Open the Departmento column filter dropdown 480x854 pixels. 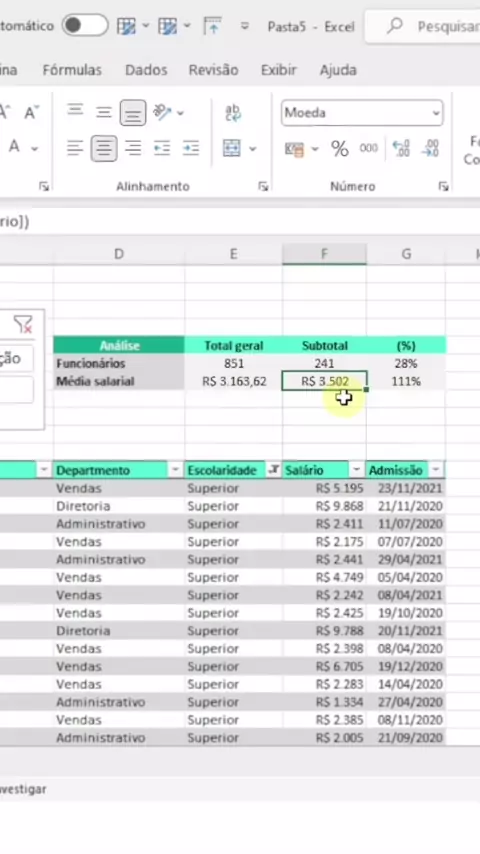[x=175, y=469]
